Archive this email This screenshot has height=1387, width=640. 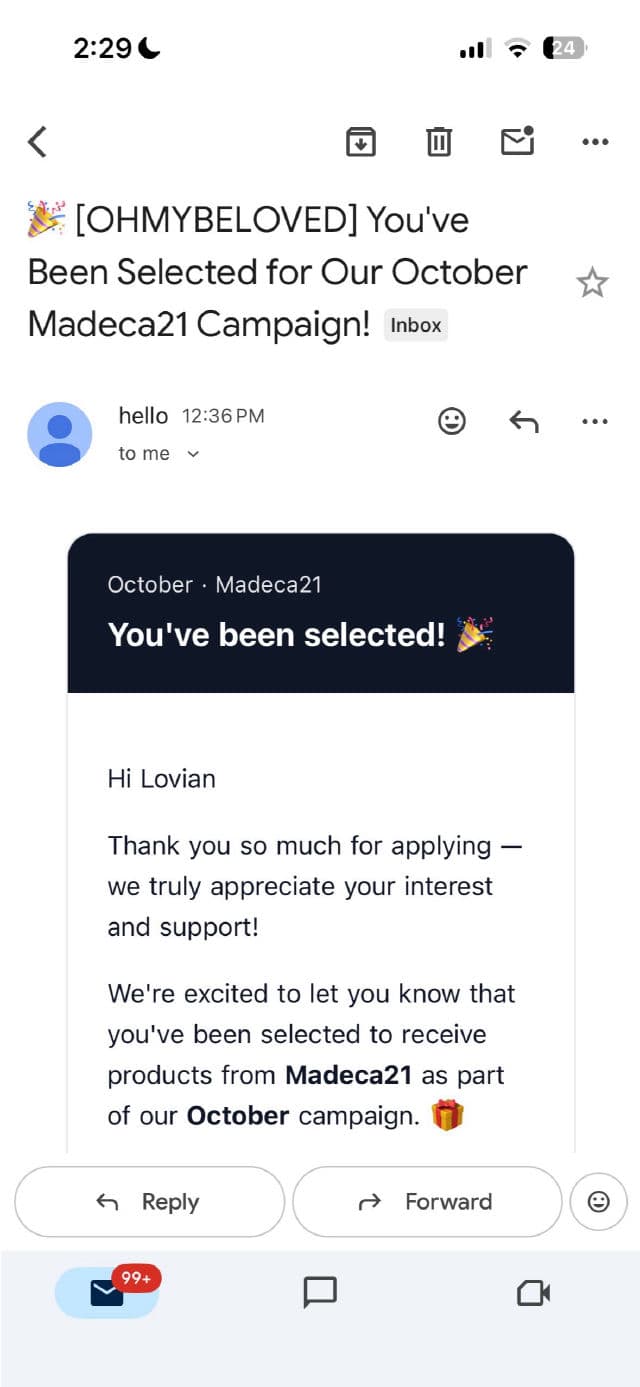point(360,142)
